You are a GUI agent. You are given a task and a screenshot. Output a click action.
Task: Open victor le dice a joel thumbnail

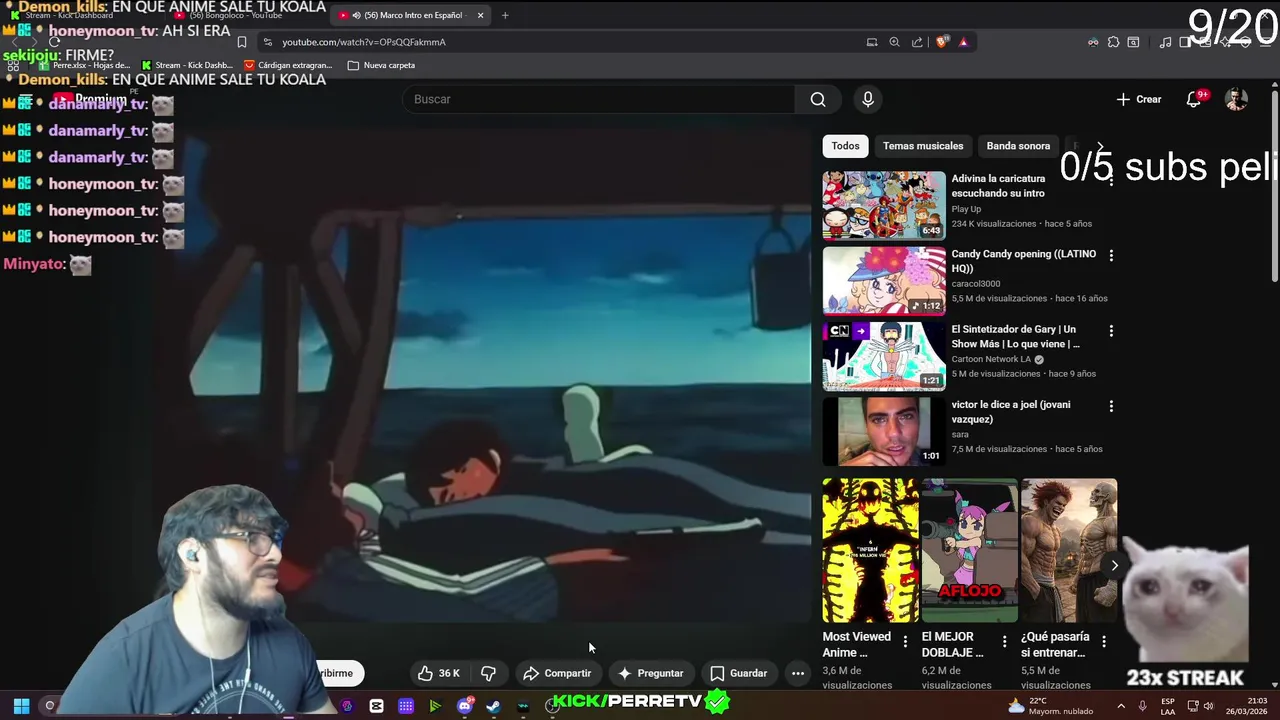tap(884, 431)
